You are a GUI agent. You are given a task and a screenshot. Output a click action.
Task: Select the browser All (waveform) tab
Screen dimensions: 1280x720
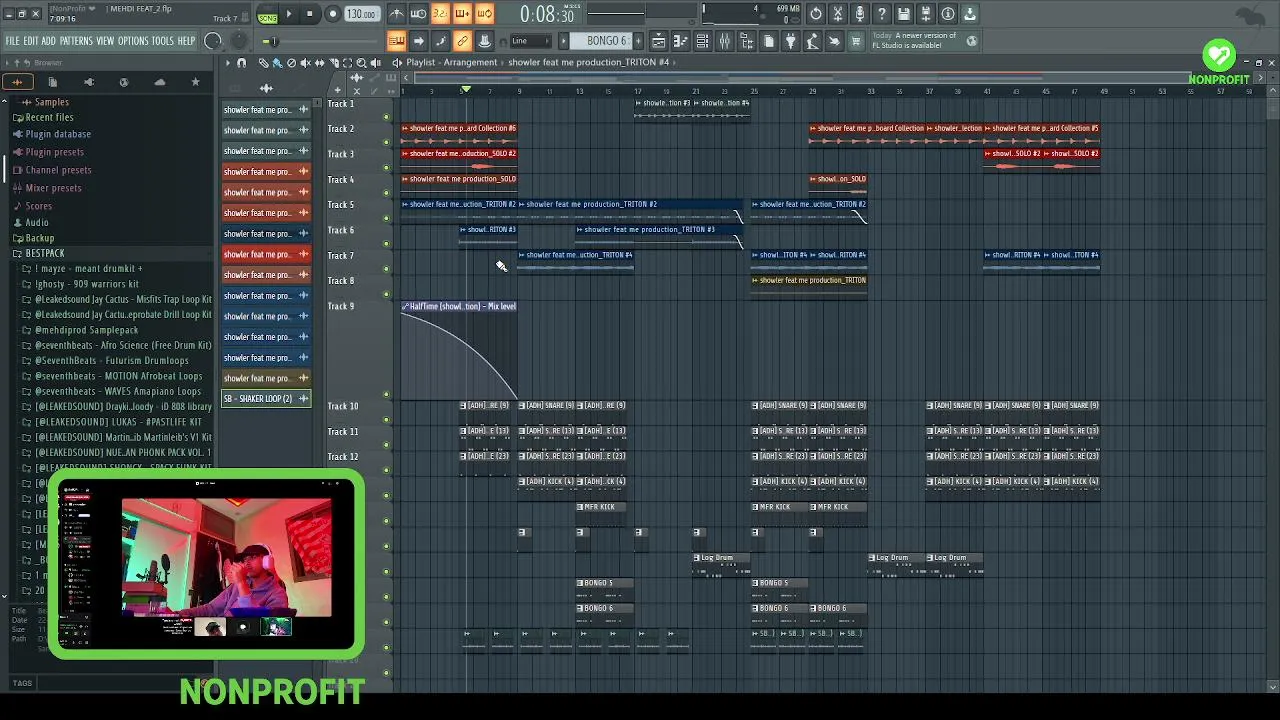(17, 82)
